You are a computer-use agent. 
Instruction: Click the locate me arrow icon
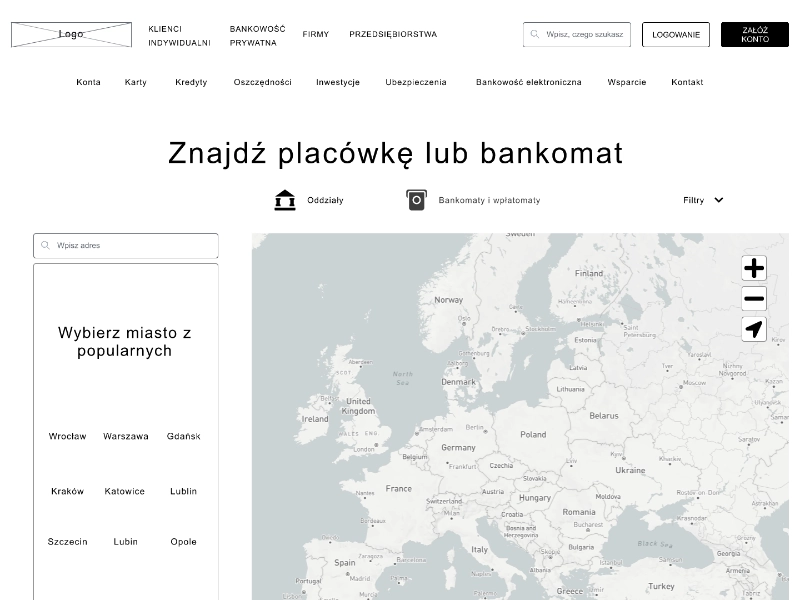(754, 329)
